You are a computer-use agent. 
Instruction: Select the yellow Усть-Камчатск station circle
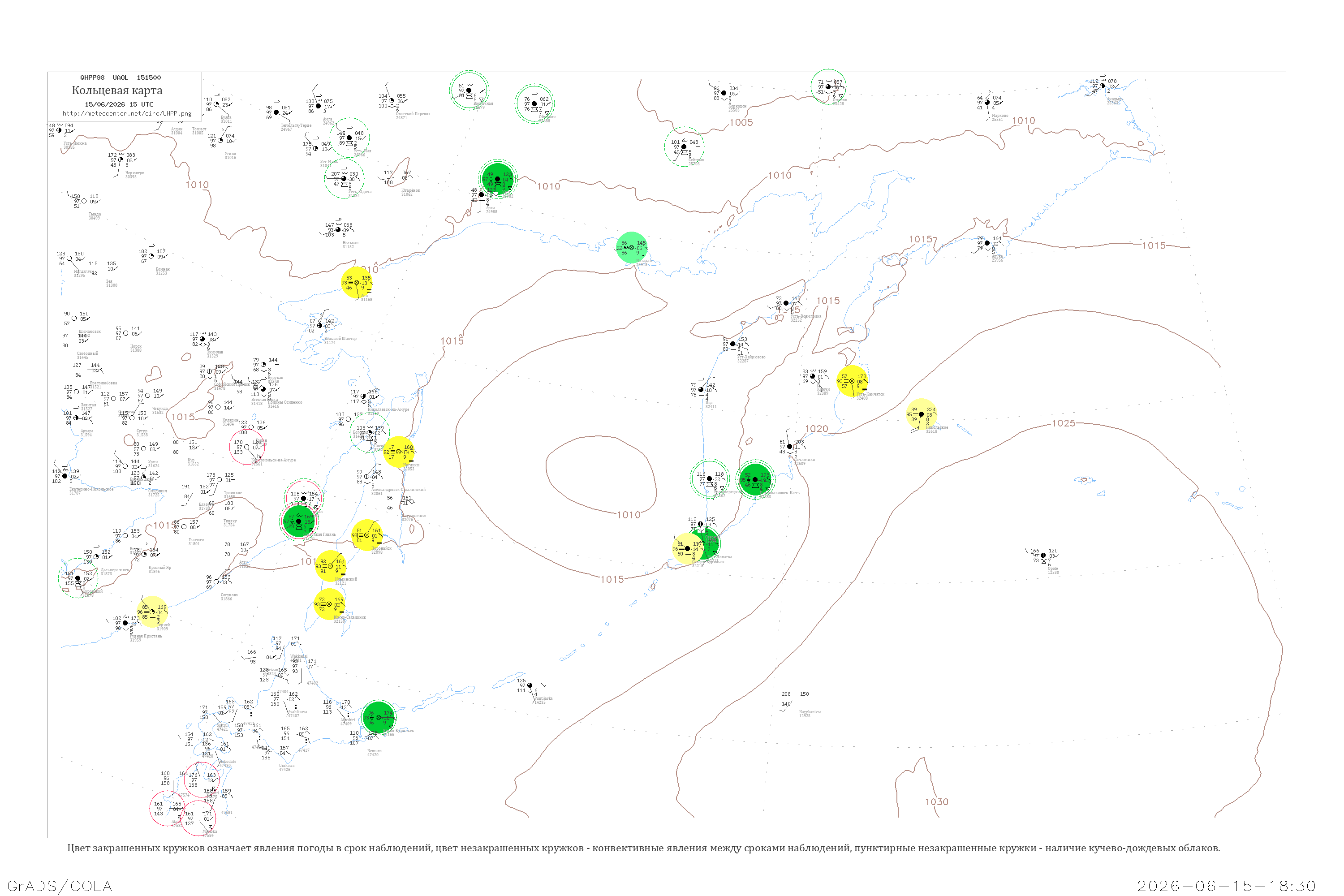coord(852,381)
